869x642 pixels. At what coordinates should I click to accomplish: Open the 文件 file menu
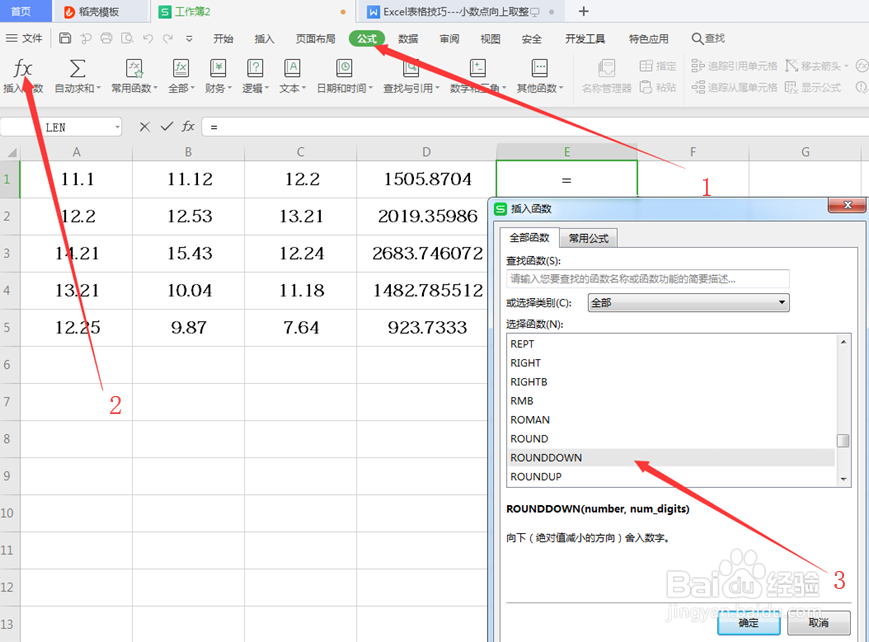24,38
